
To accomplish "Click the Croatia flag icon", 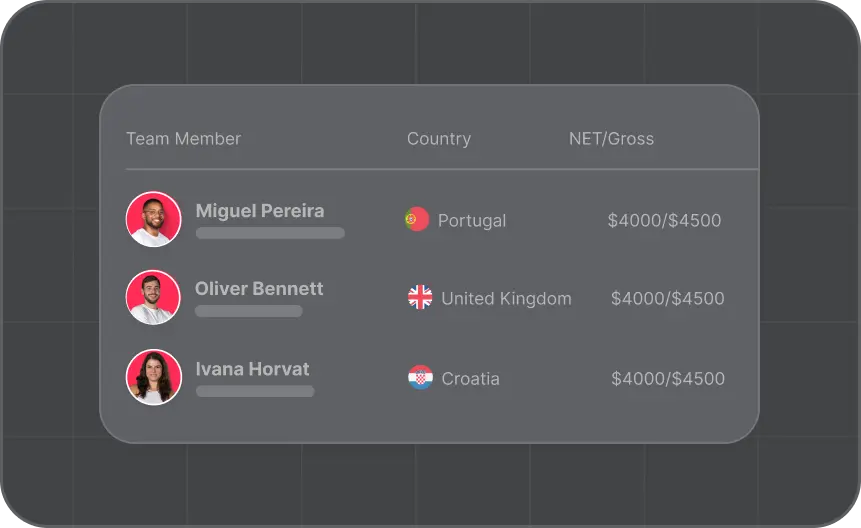I will [x=420, y=378].
